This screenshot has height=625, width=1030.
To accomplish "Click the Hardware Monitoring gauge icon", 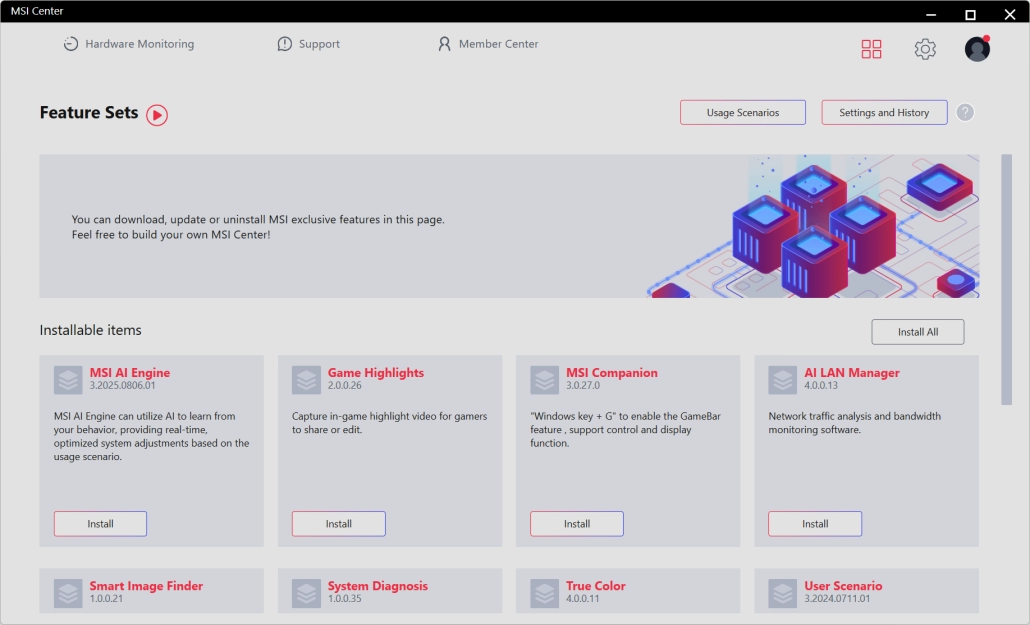I will pyautogui.click(x=71, y=44).
